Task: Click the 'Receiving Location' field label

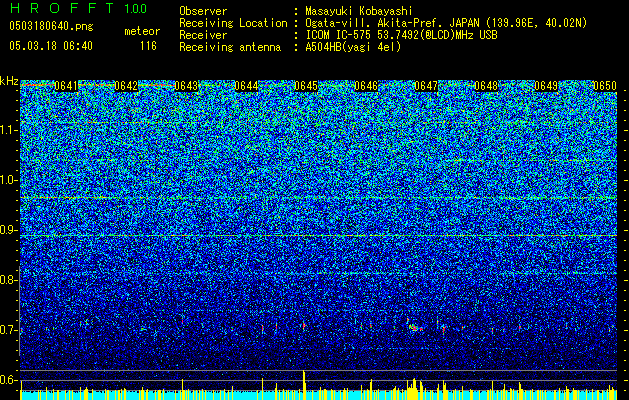Action: click(x=233, y=23)
